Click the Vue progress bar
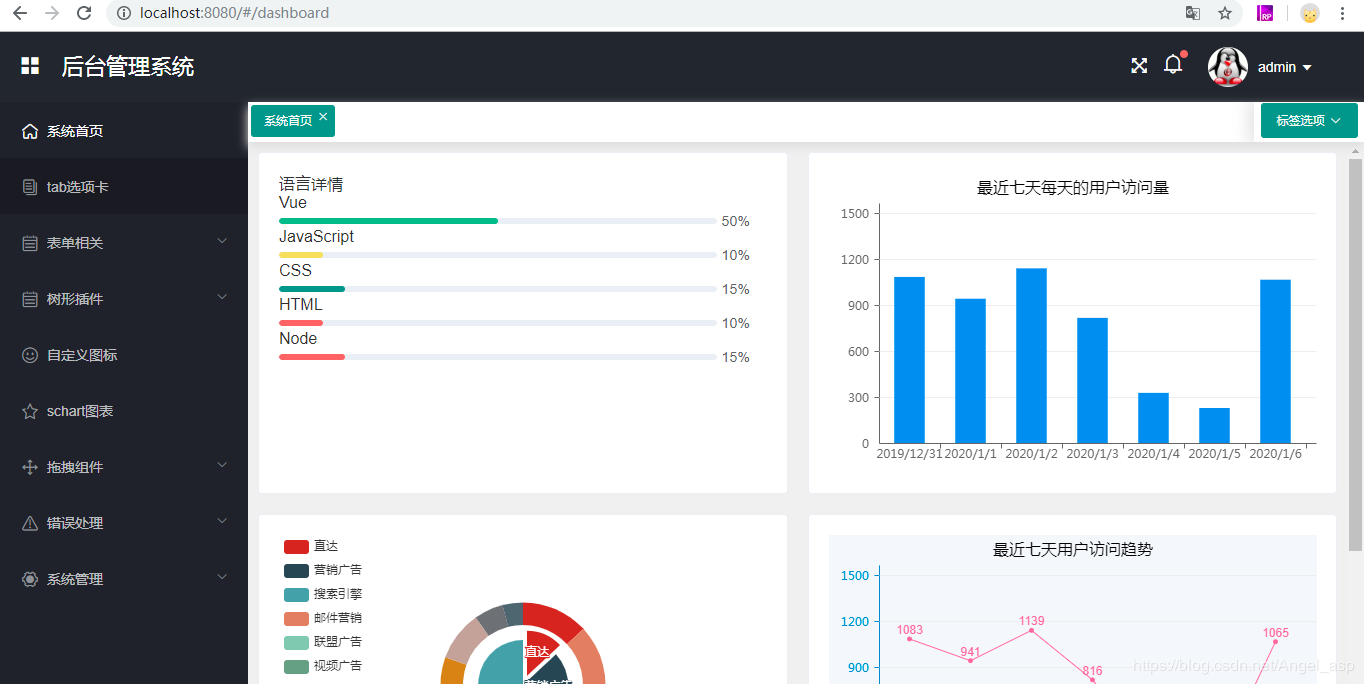Viewport: 1364px width, 684px height. click(x=498, y=221)
